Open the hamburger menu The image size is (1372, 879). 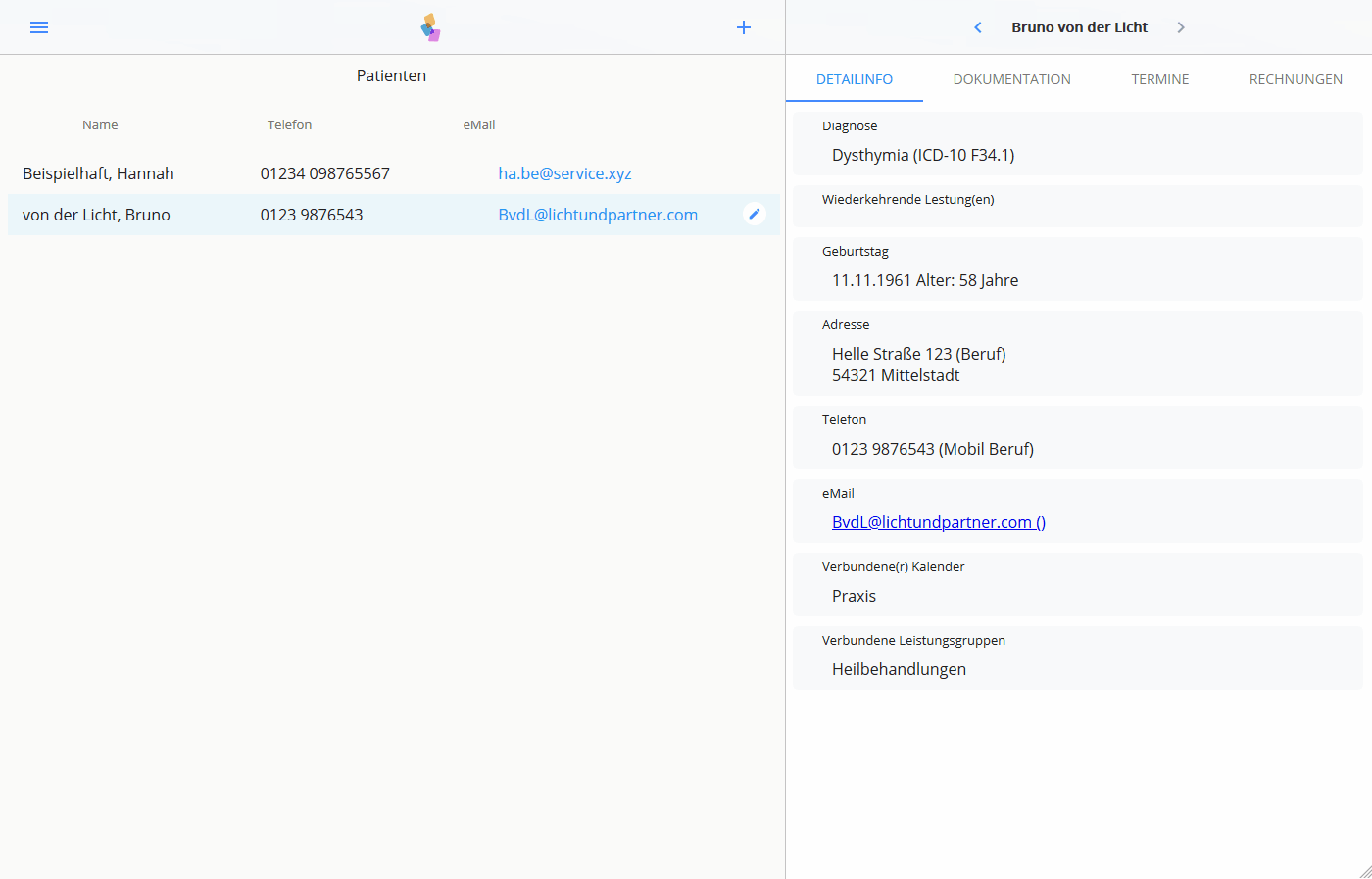click(39, 27)
